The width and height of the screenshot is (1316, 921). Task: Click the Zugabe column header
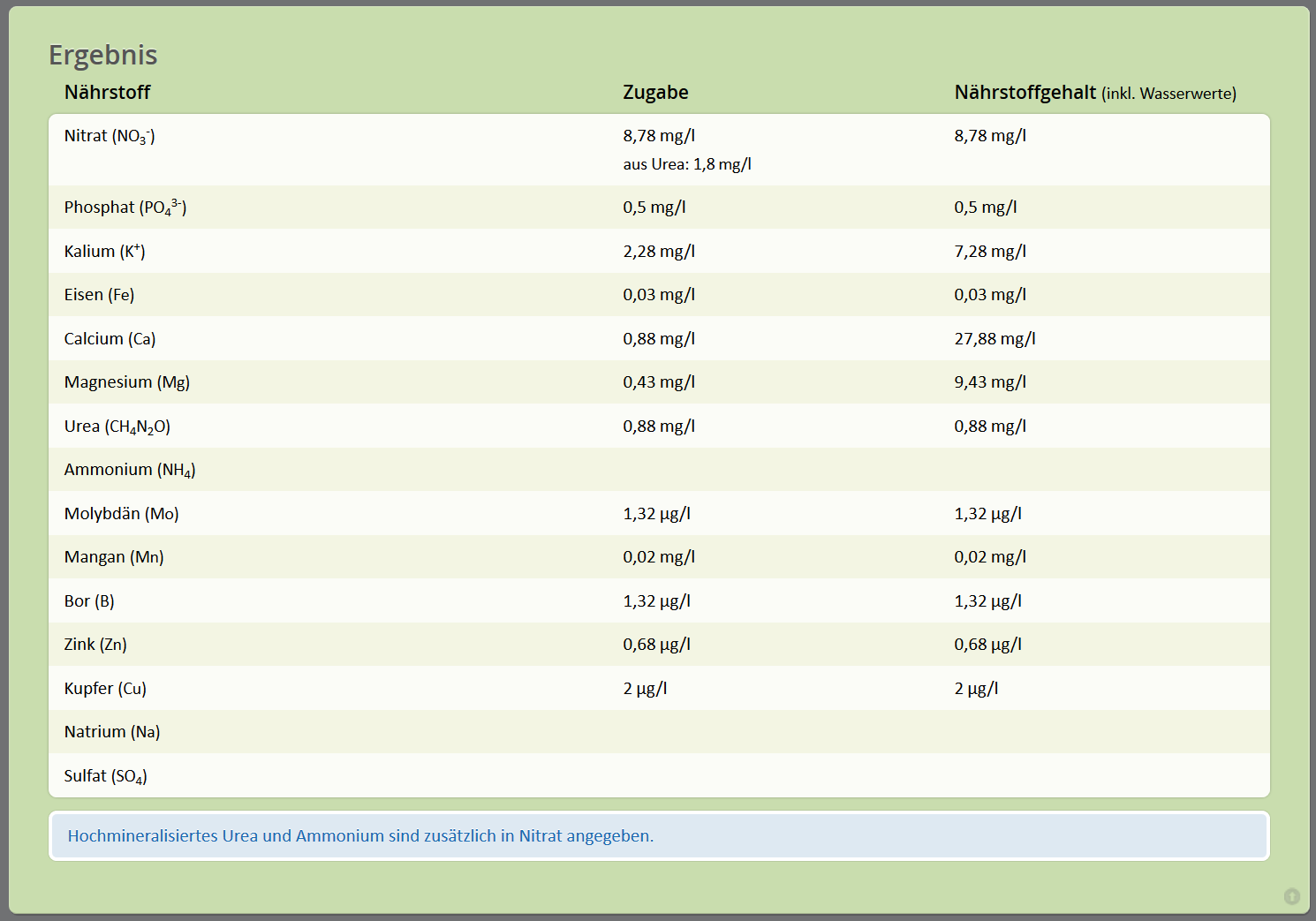point(655,92)
